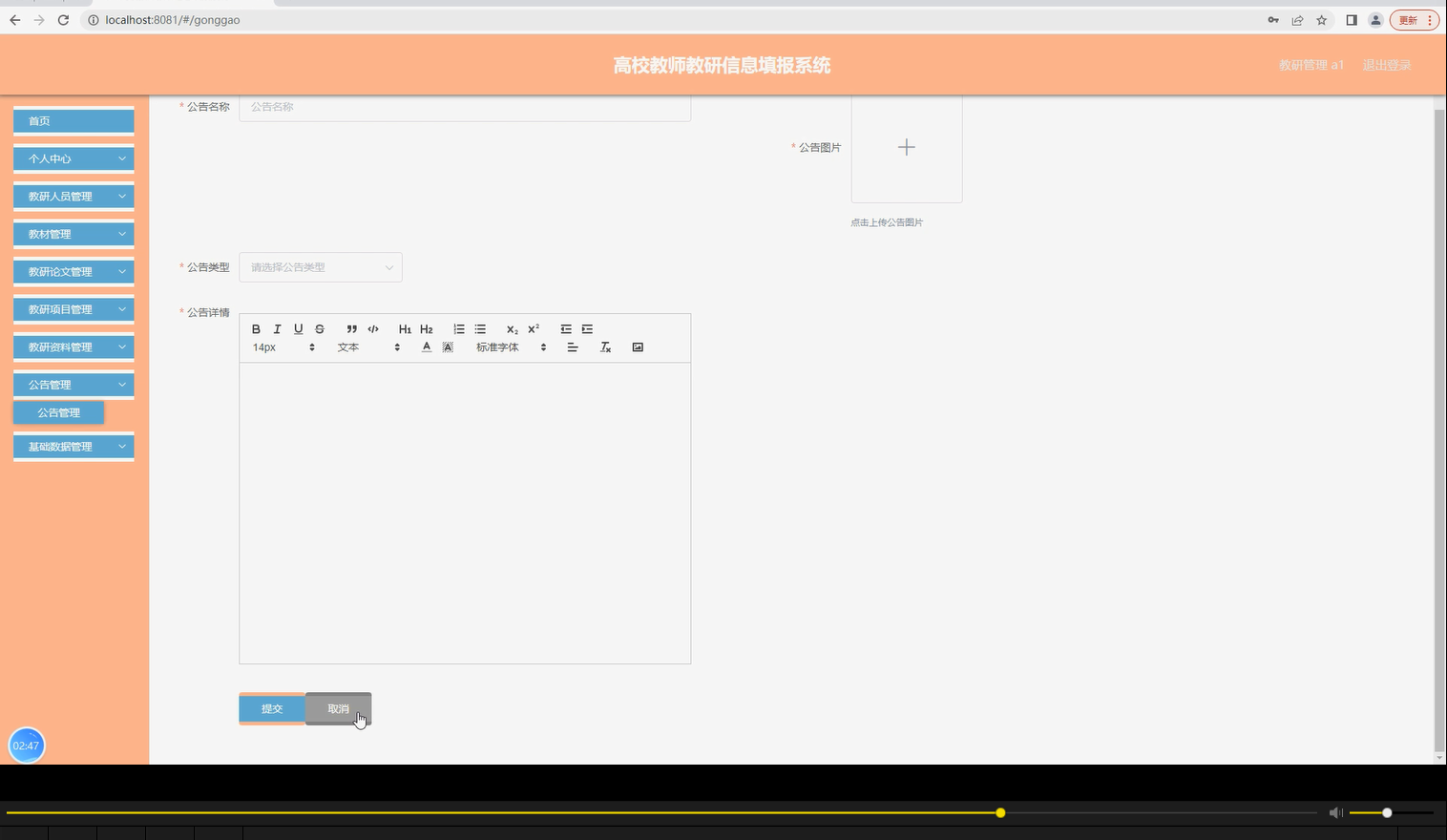Open the browser profile avatar
Viewport: 1447px width, 840px height.
(1375, 20)
